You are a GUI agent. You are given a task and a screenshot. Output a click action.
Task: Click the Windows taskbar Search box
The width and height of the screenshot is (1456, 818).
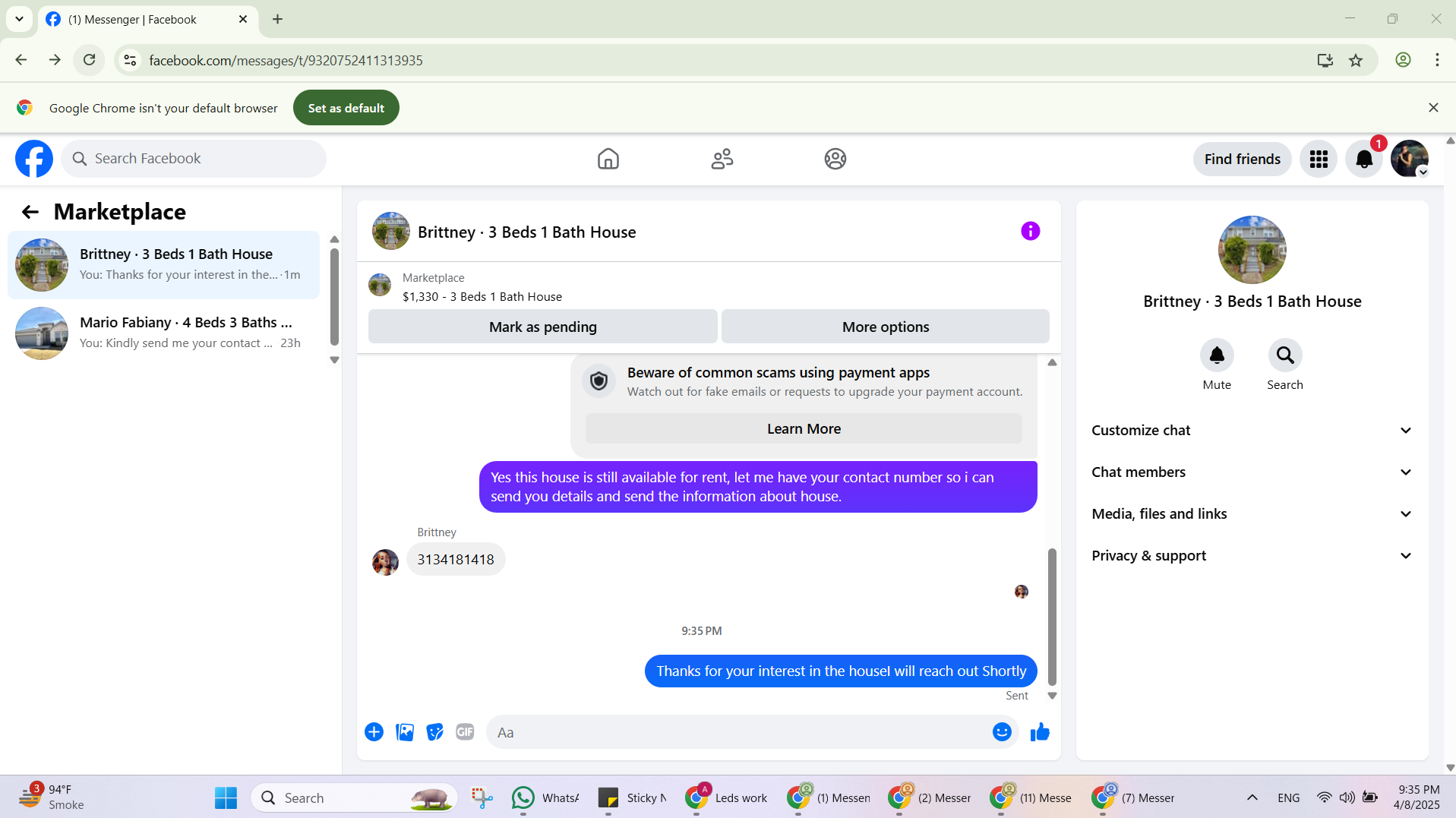tap(354, 797)
